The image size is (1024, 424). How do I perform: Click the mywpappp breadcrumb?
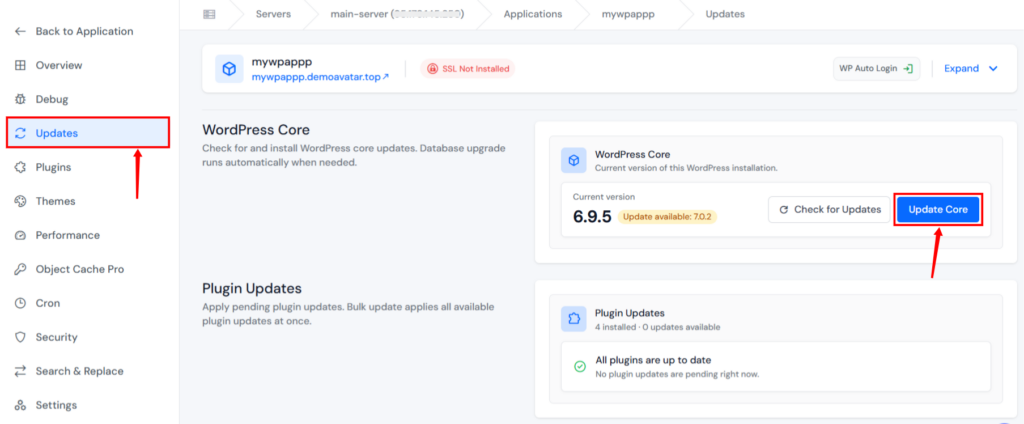(x=626, y=14)
